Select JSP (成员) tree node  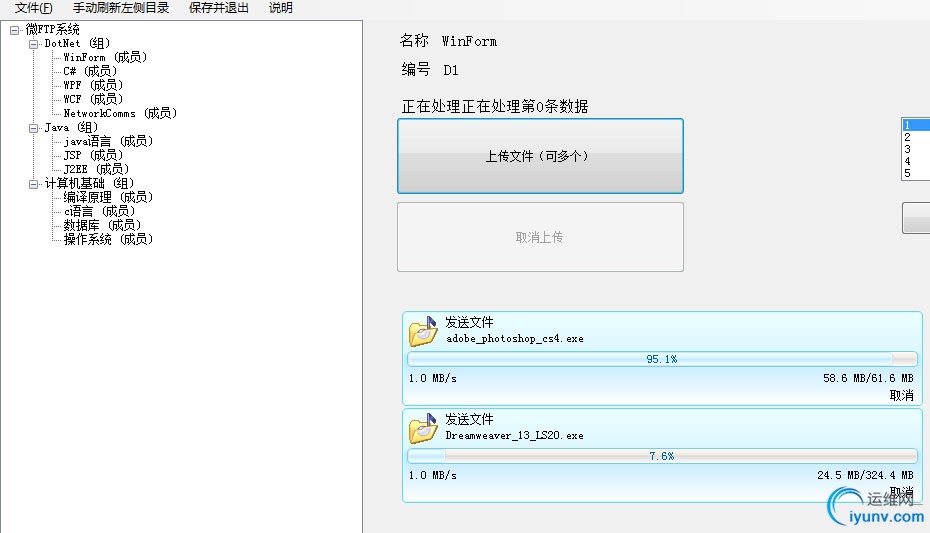point(93,156)
